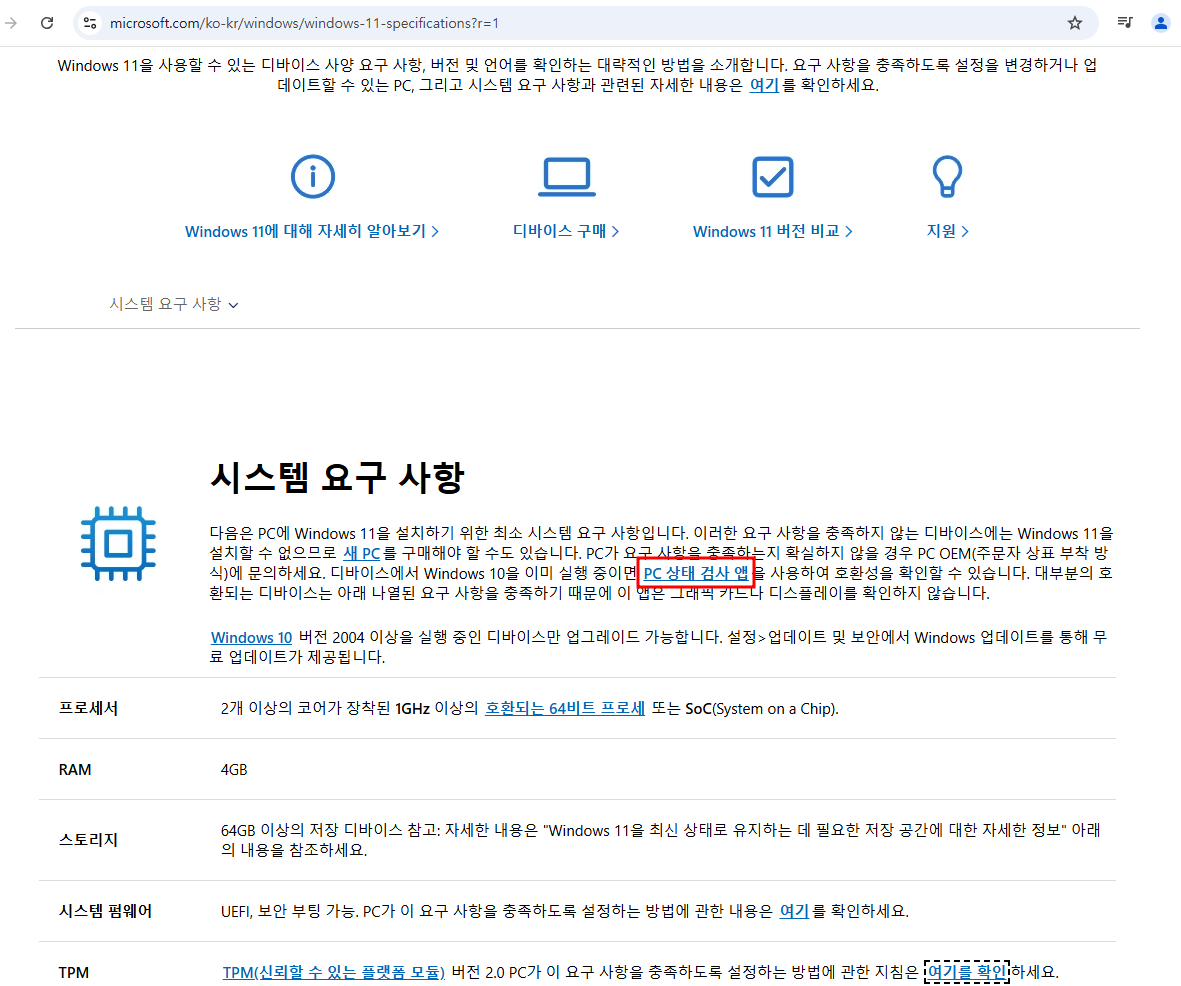1181x986 pixels.
Task: Open the 여기 link in the 시스템 펌웨어 row
Action: [794, 911]
